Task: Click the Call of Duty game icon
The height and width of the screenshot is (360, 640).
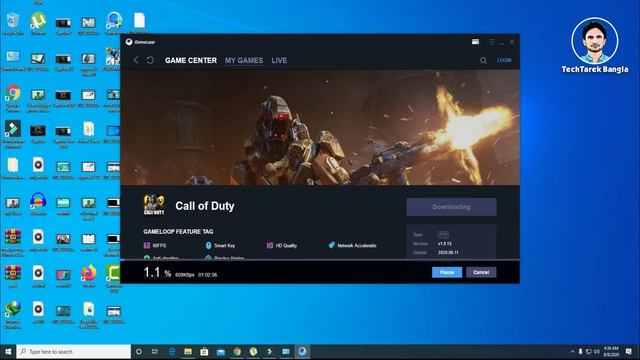Action: [x=154, y=205]
